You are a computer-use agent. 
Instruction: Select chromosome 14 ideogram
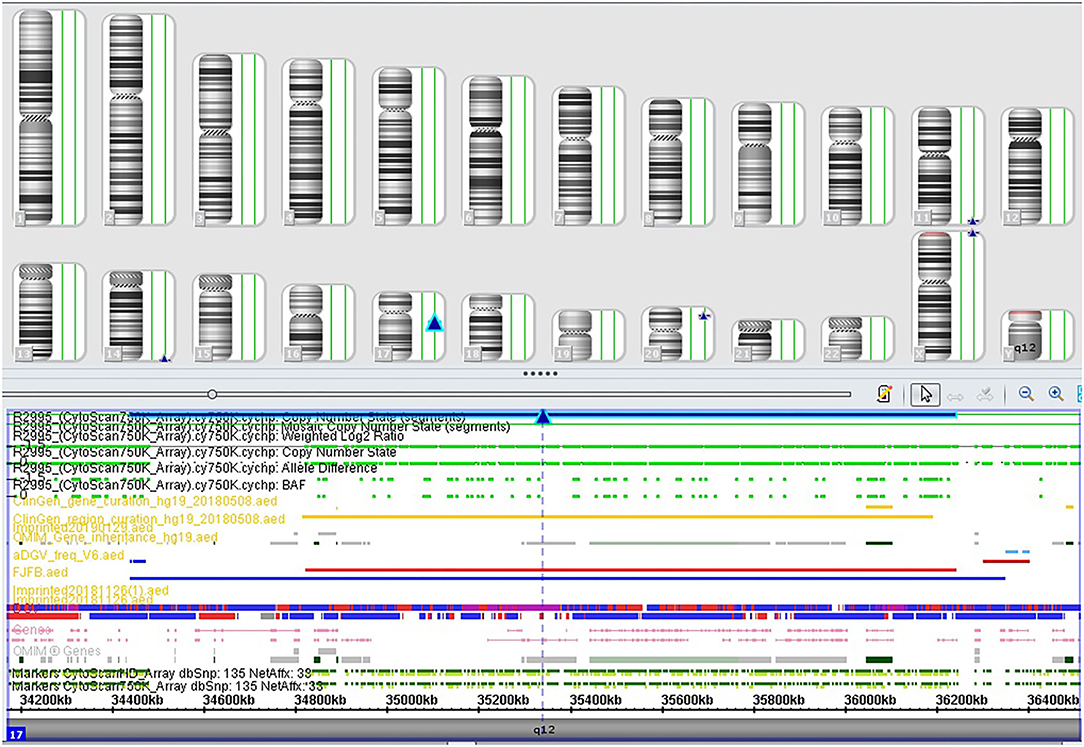126,316
